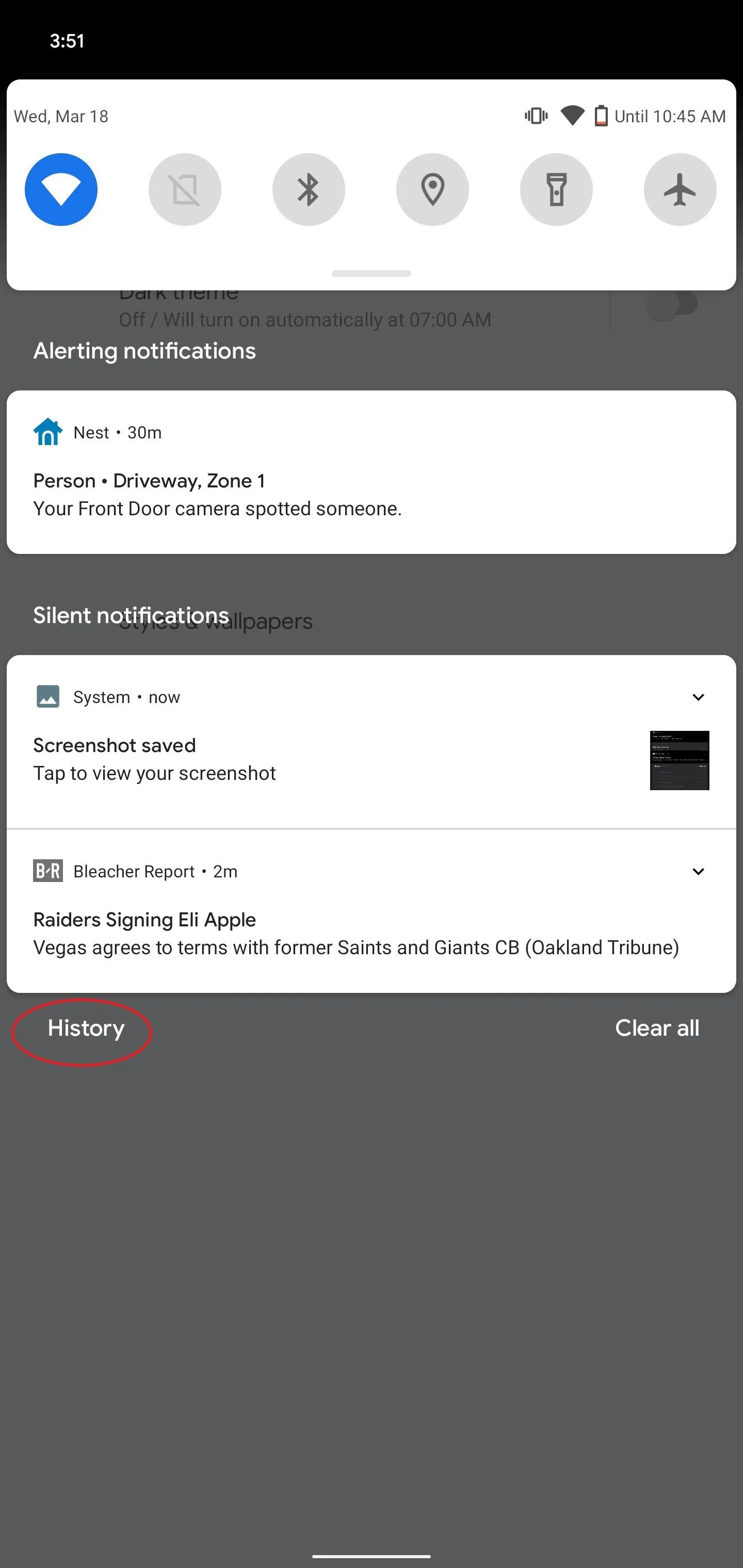Tap the Bleacher Report B/R logo

(47, 871)
